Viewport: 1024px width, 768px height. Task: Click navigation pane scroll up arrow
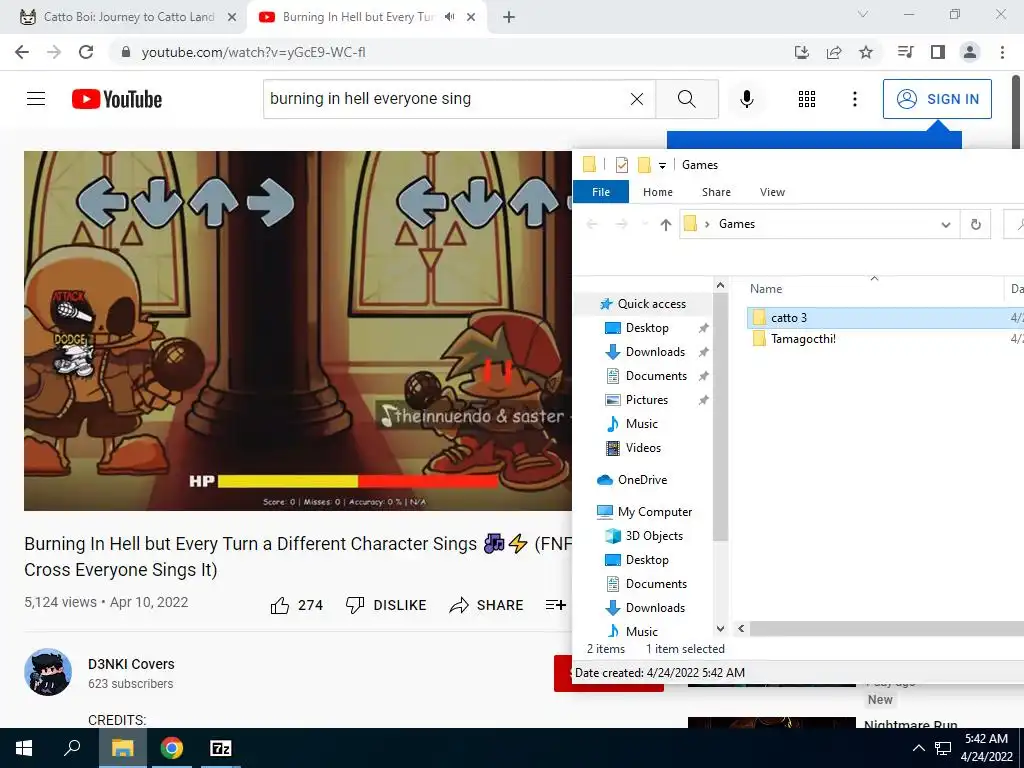[720, 285]
